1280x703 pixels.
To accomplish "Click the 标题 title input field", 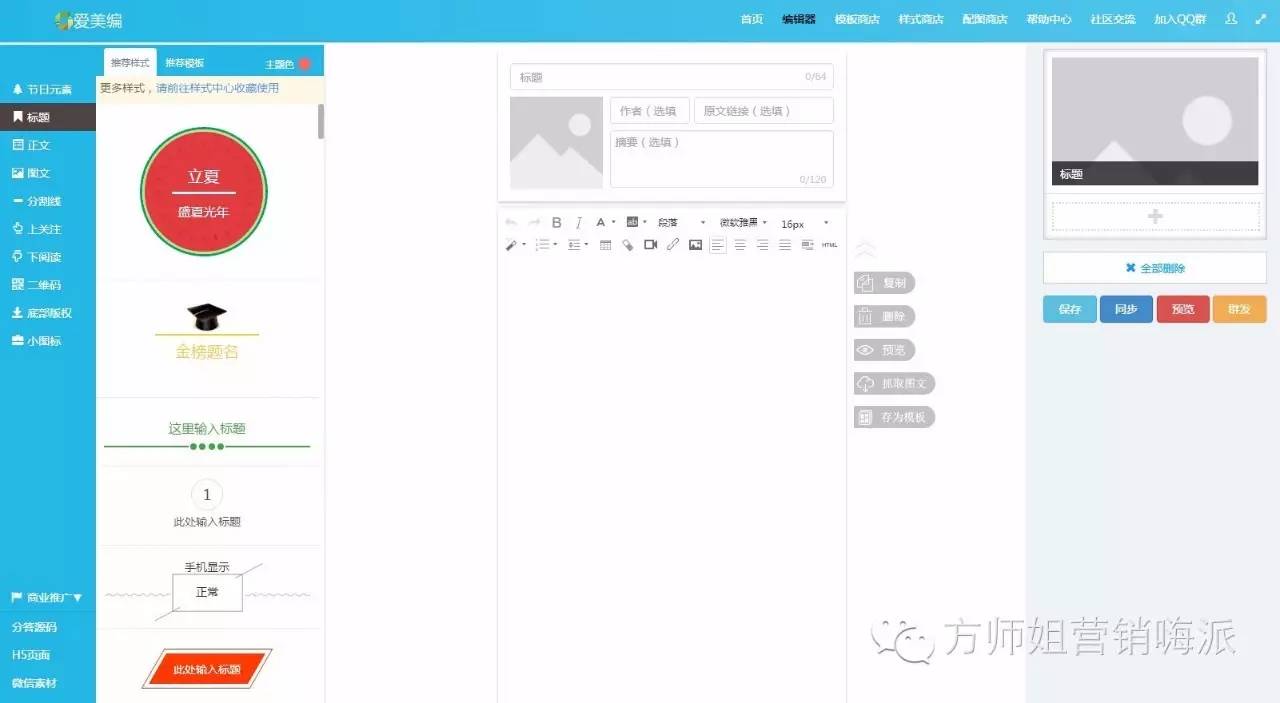I will [x=670, y=76].
